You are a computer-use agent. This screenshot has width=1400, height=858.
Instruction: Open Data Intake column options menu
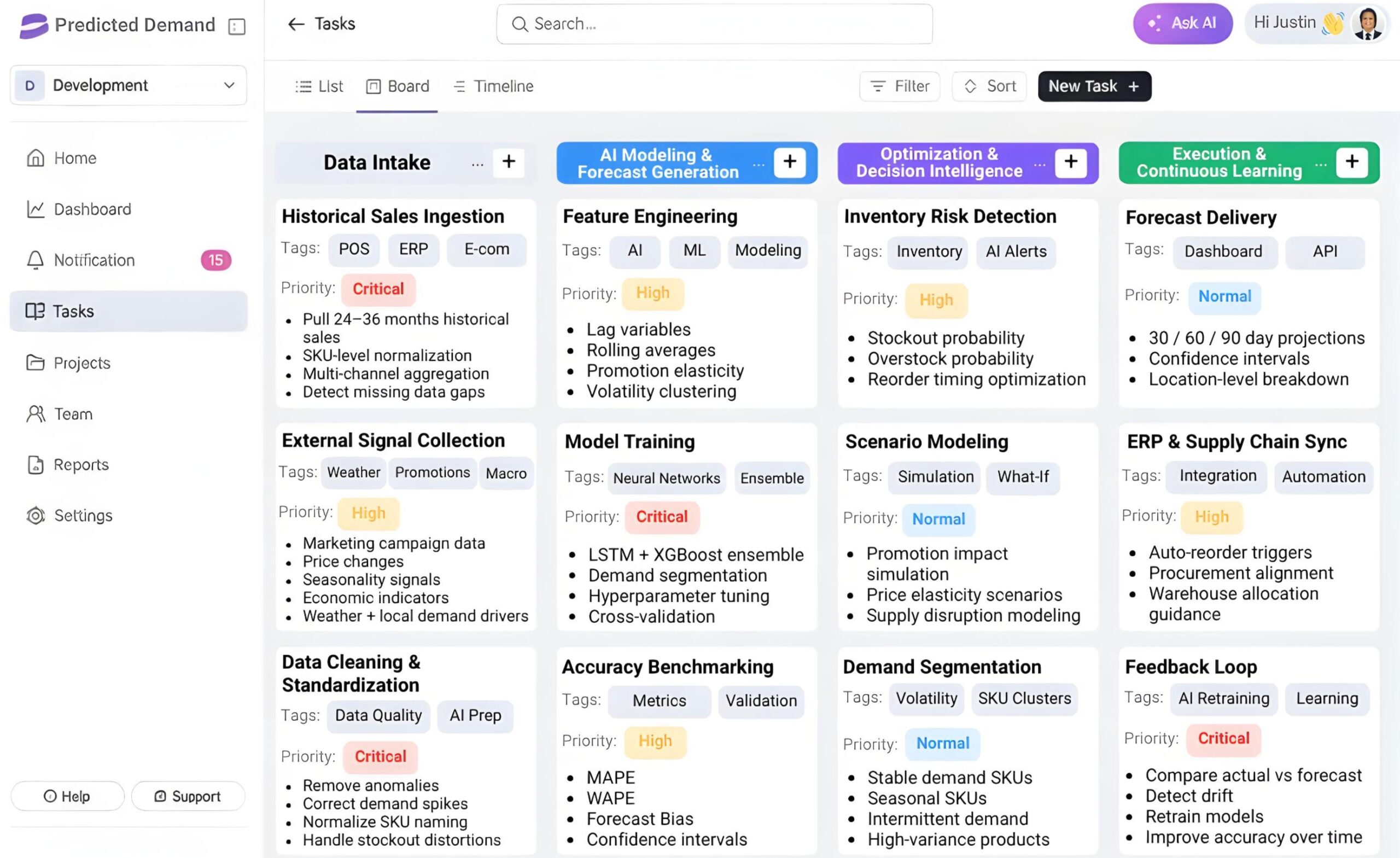click(477, 165)
